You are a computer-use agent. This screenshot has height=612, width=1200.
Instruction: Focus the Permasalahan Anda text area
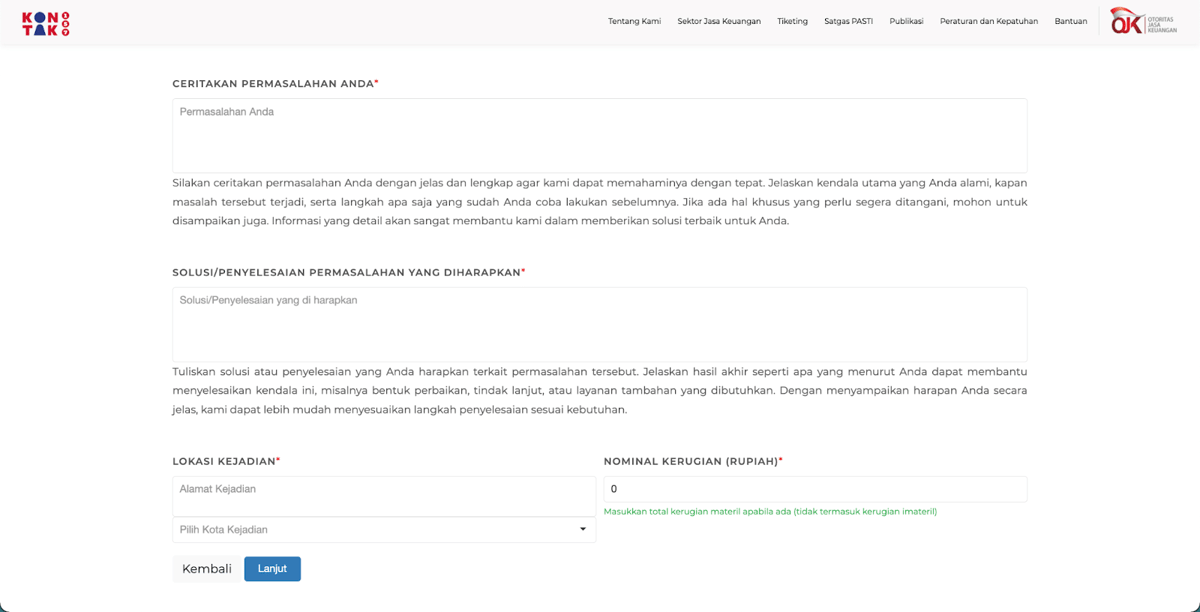599,135
